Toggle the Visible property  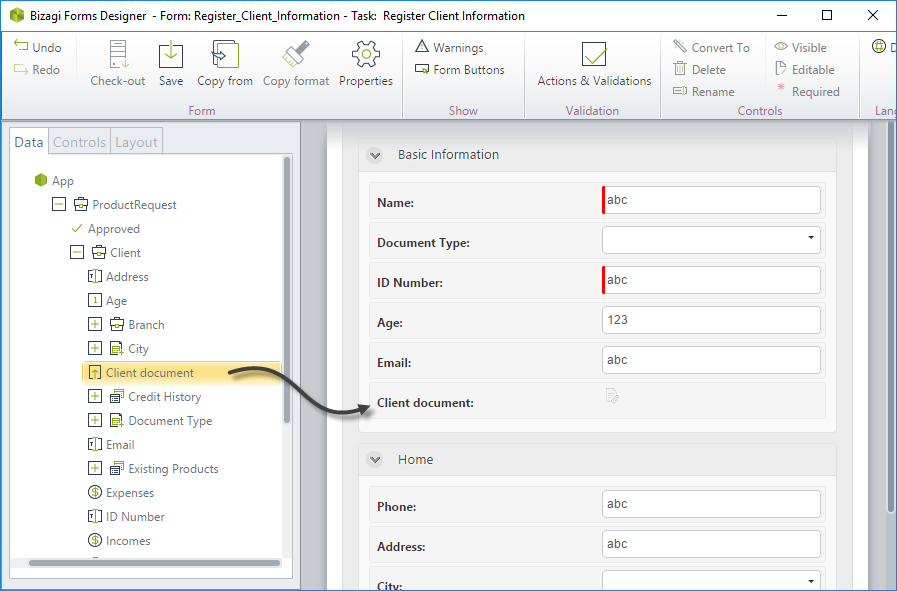click(800, 47)
